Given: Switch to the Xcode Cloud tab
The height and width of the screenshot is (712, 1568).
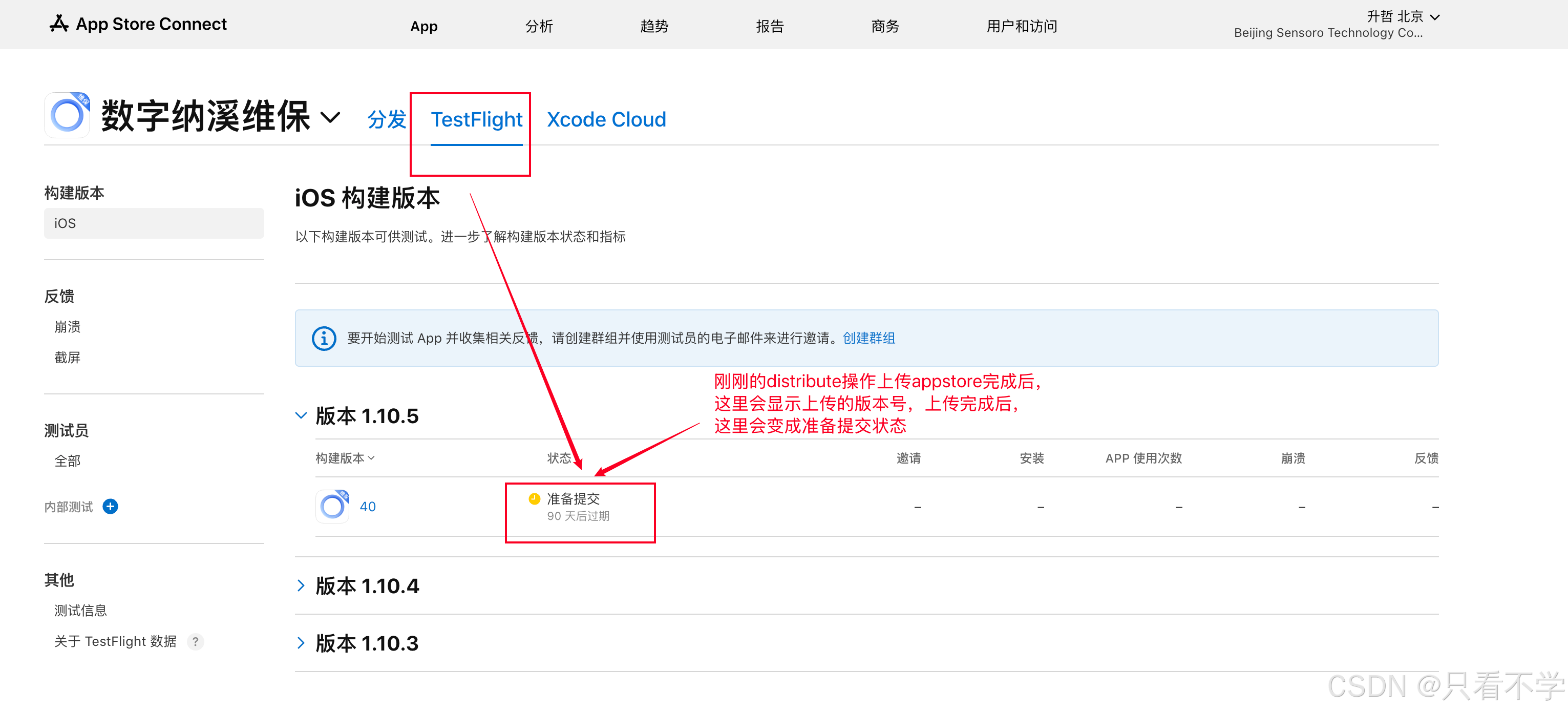Looking at the screenshot, I should click(x=606, y=119).
